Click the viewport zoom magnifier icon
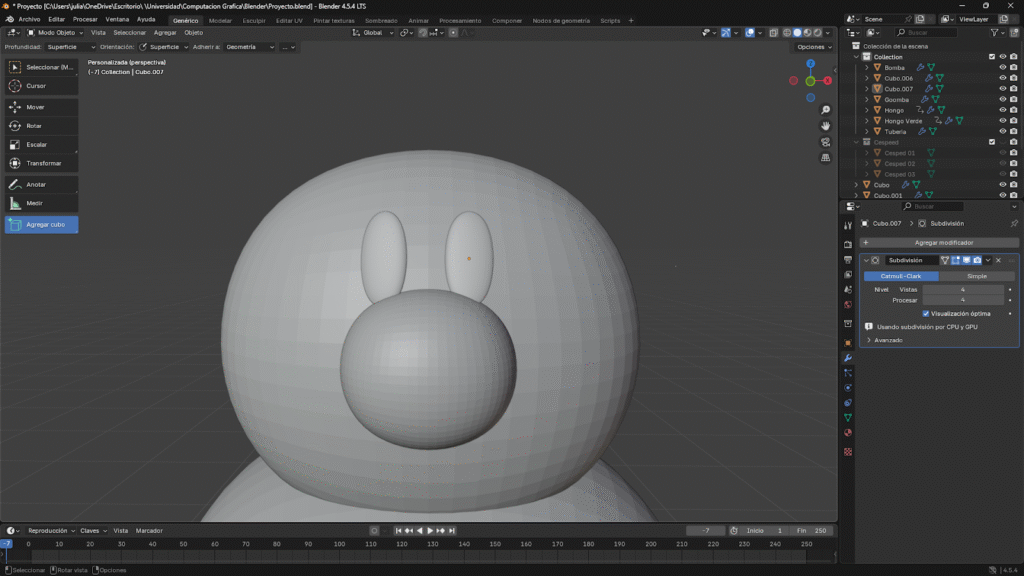This screenshot has width=1024, height=576. (825, 110)
